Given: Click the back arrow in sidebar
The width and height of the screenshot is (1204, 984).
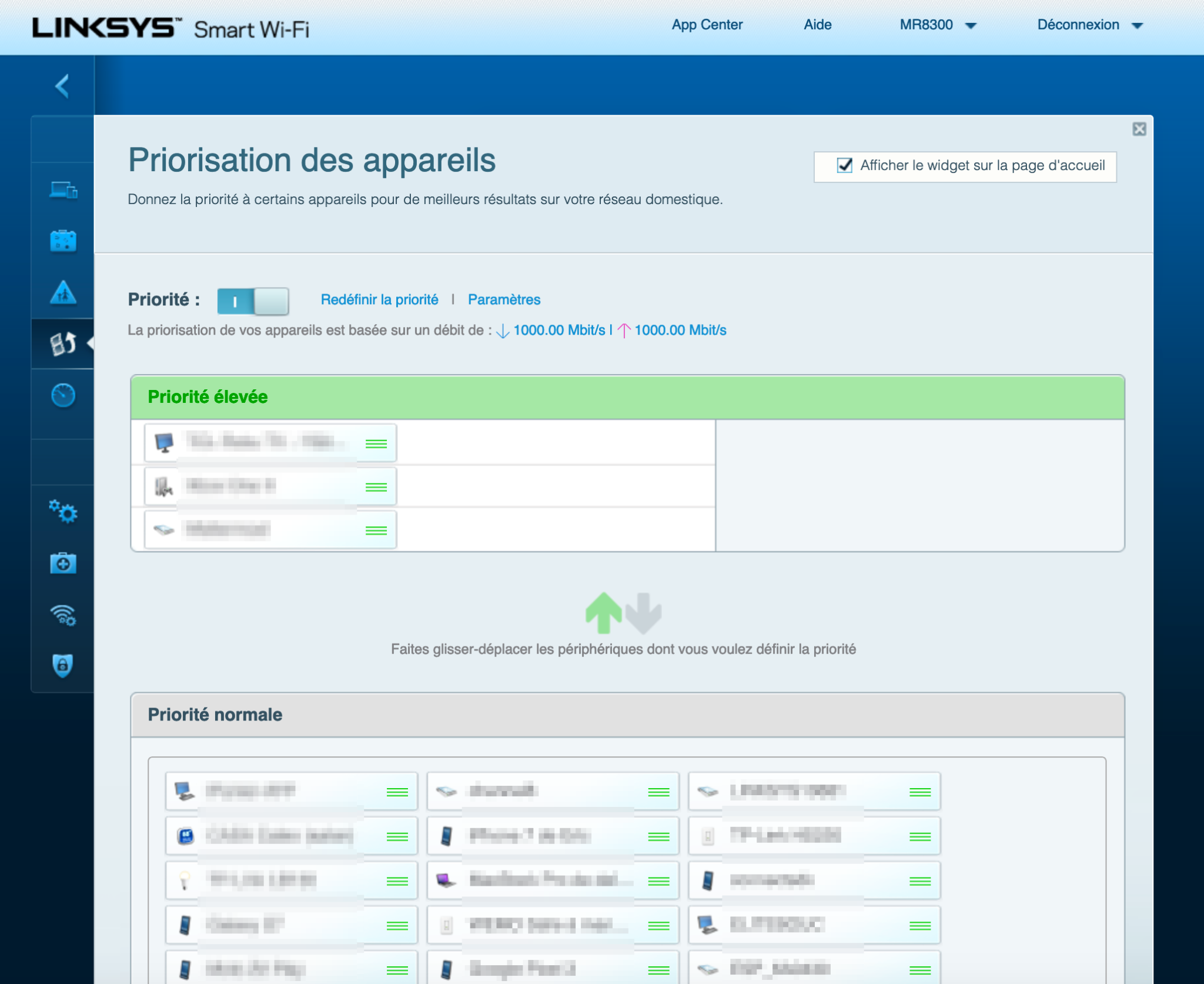Looking at the screenshot, I should 62,86.
